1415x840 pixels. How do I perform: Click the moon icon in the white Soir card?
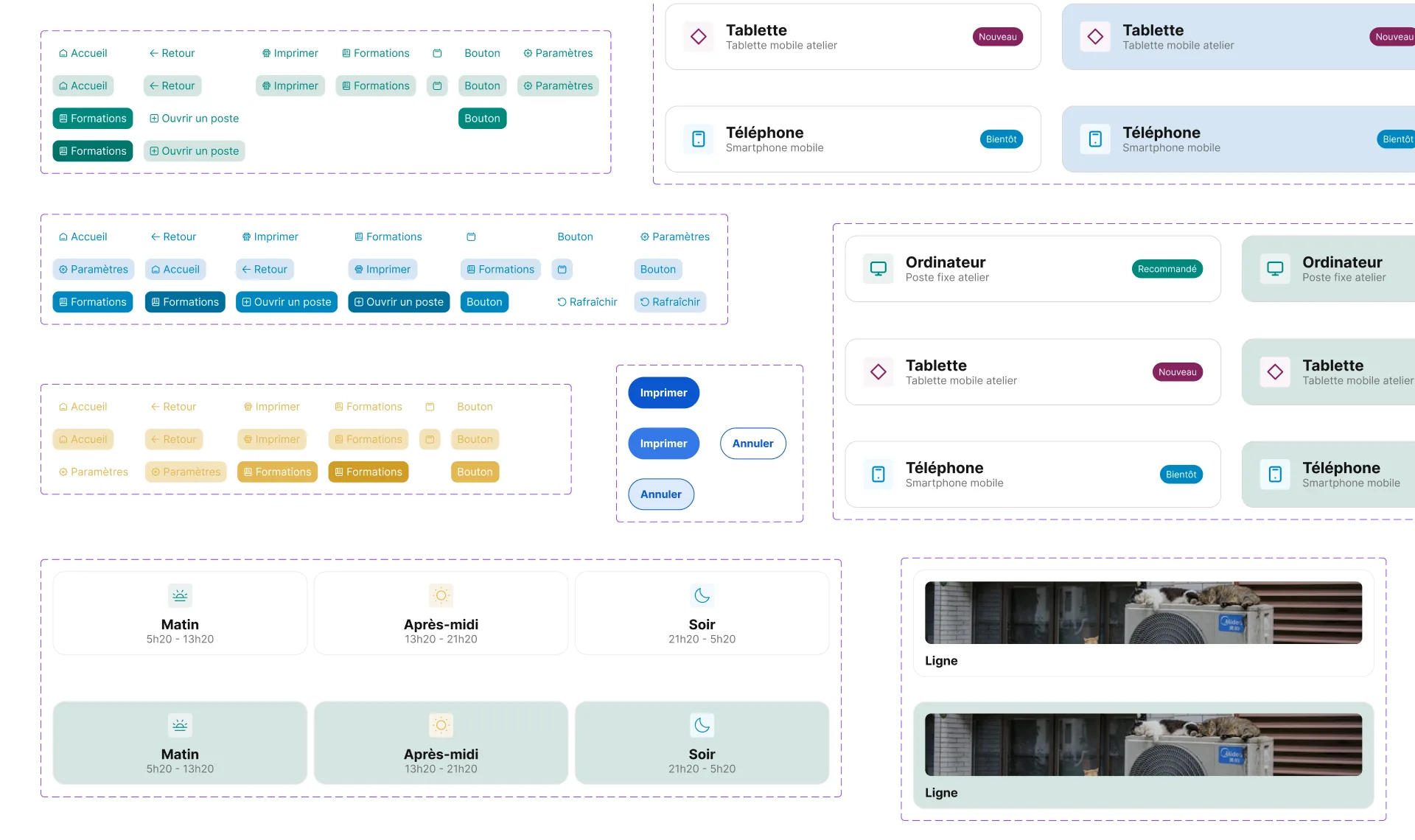click(x=702, y=595)
